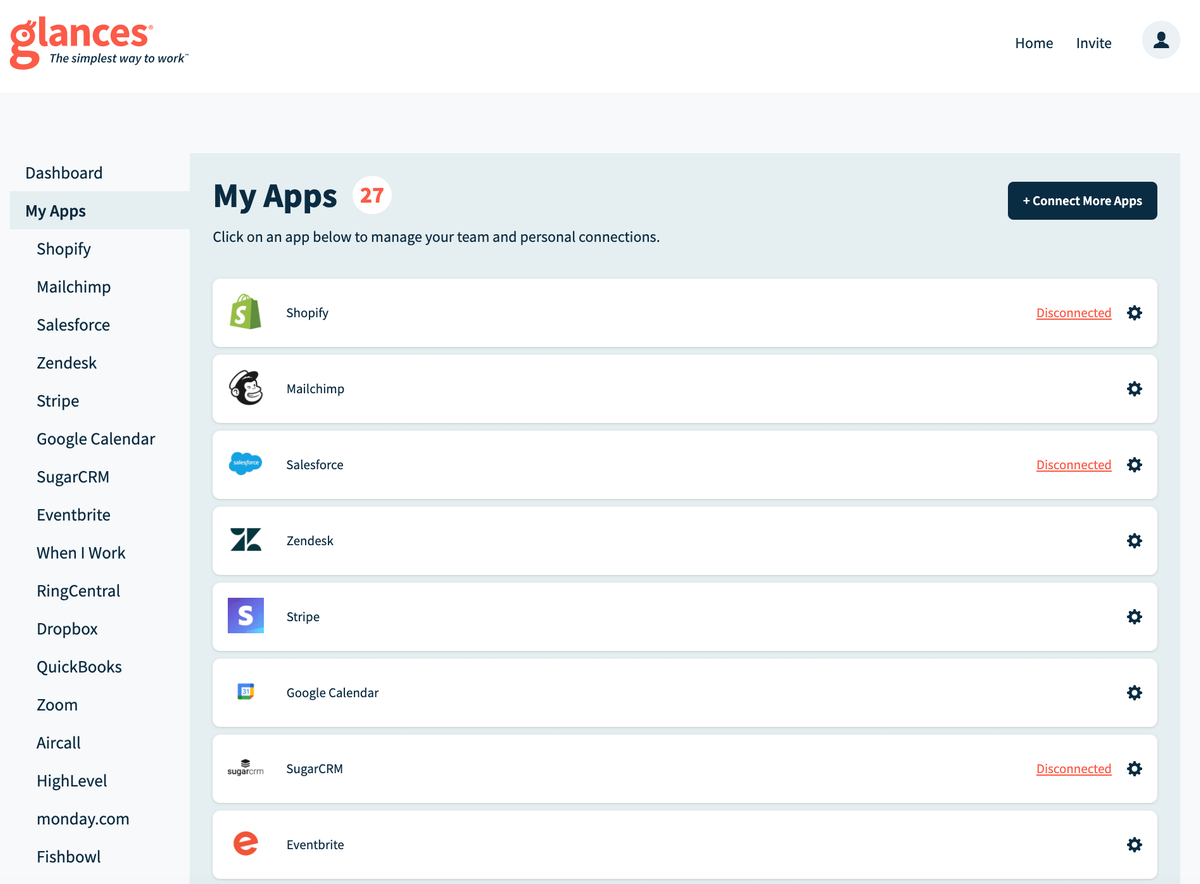The width and height of the screenshot is (1200, 884).
Task: Click the Glances logo
Action: coord(99,43)
